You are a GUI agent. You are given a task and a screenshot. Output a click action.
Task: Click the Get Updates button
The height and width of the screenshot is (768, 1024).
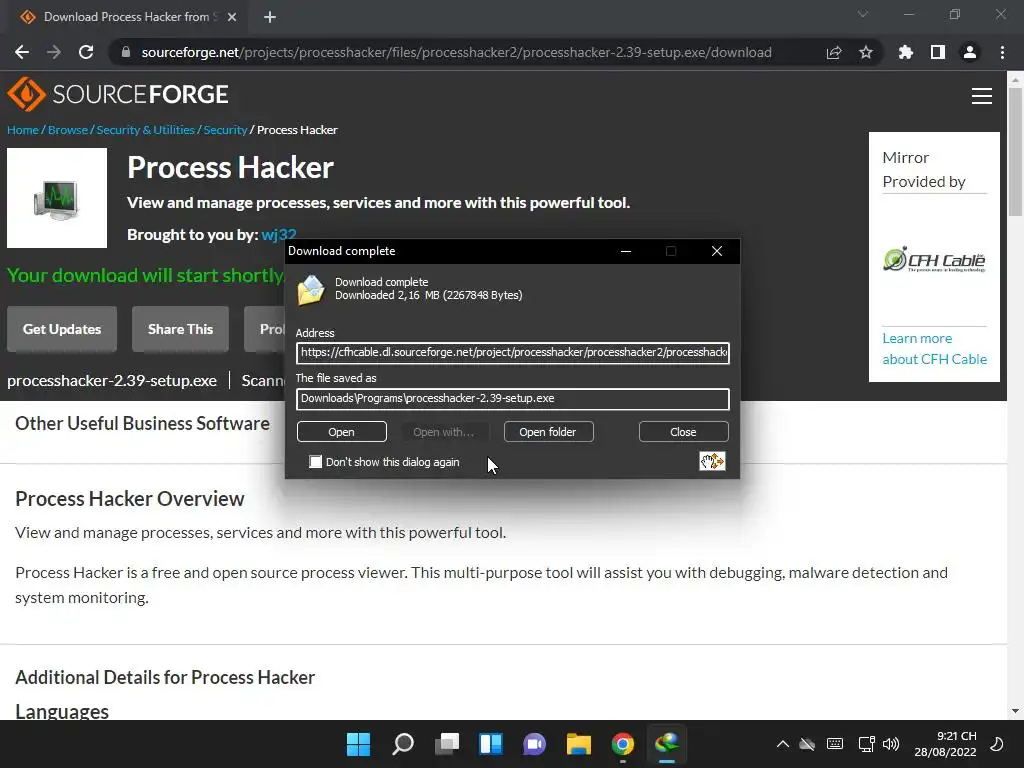[62, 329]
